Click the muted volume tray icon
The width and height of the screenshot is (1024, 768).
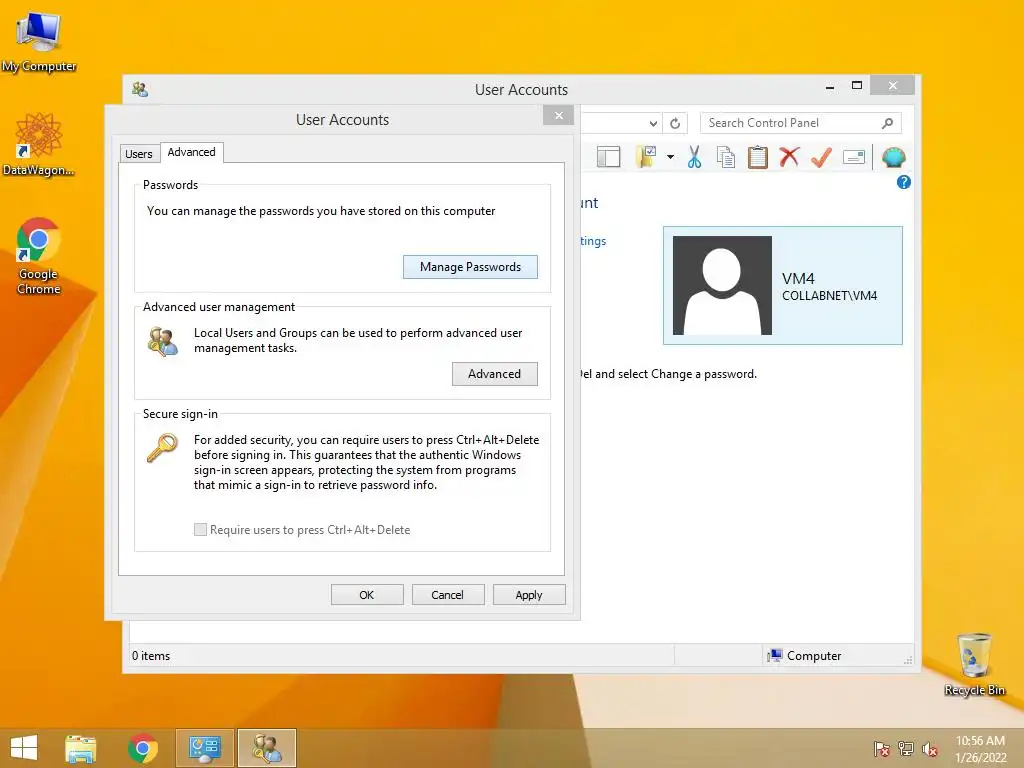click(x=930, y=749)
